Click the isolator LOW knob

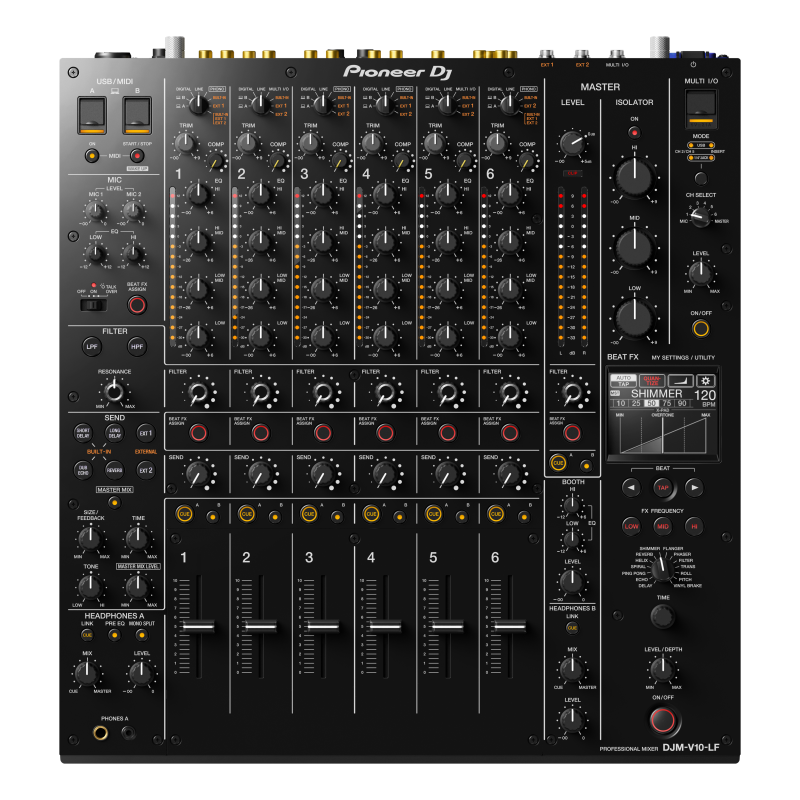(634, 318)
